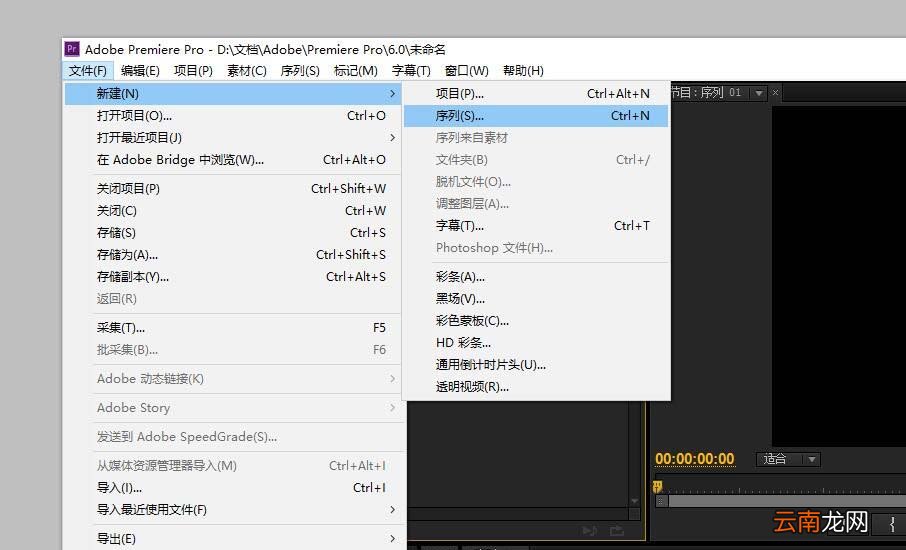Expand the 导出(E) submenu
This screenshot has height=550, width=906.
pyautogui.click(x=231, y=538)
